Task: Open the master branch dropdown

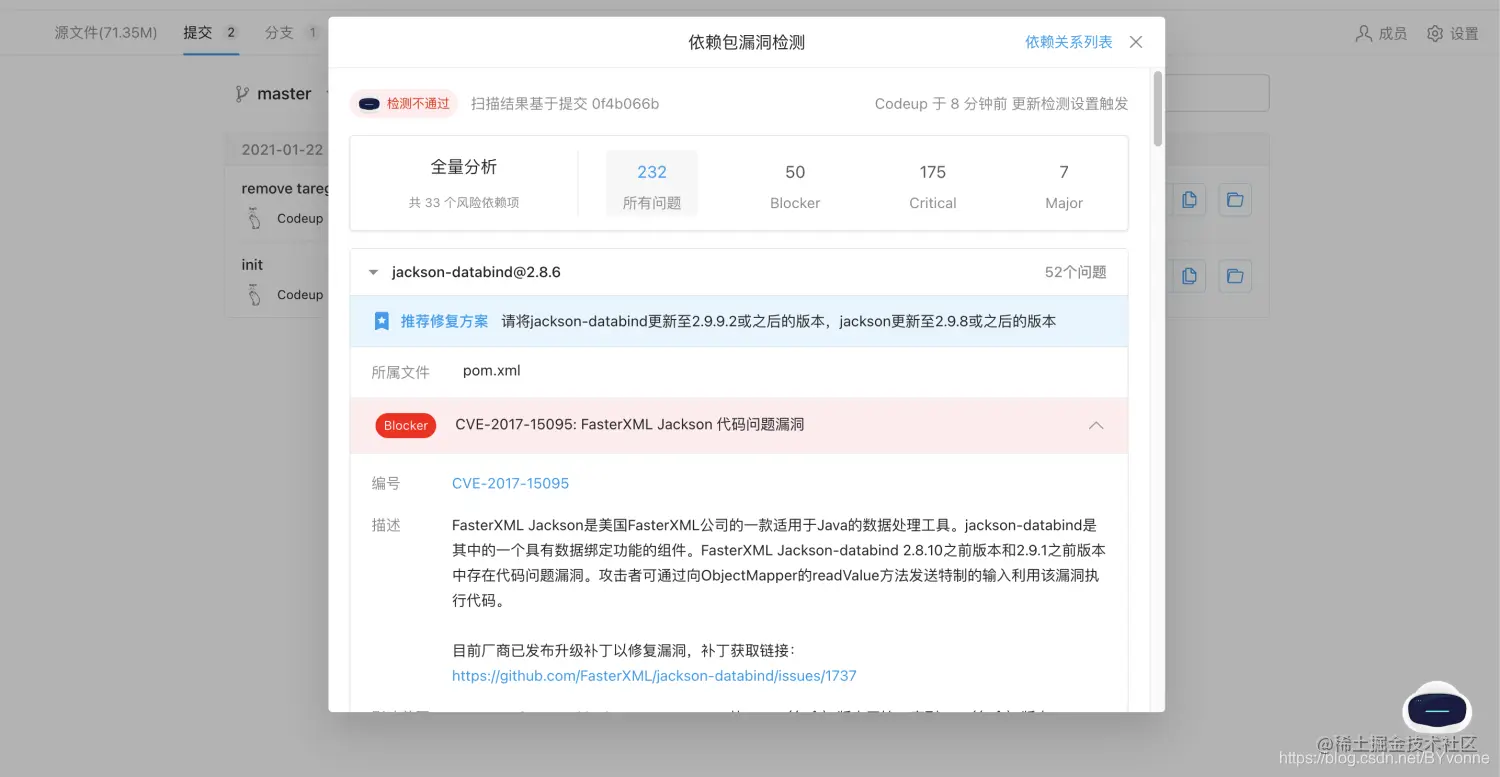Action: pos(283,92)
